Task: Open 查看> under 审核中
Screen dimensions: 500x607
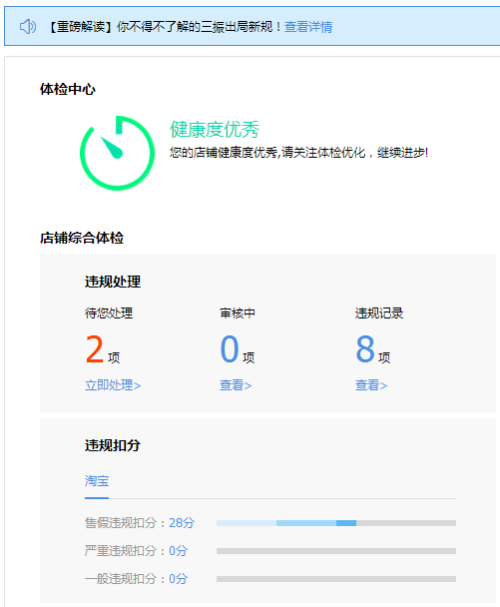Action: (236, 385)
